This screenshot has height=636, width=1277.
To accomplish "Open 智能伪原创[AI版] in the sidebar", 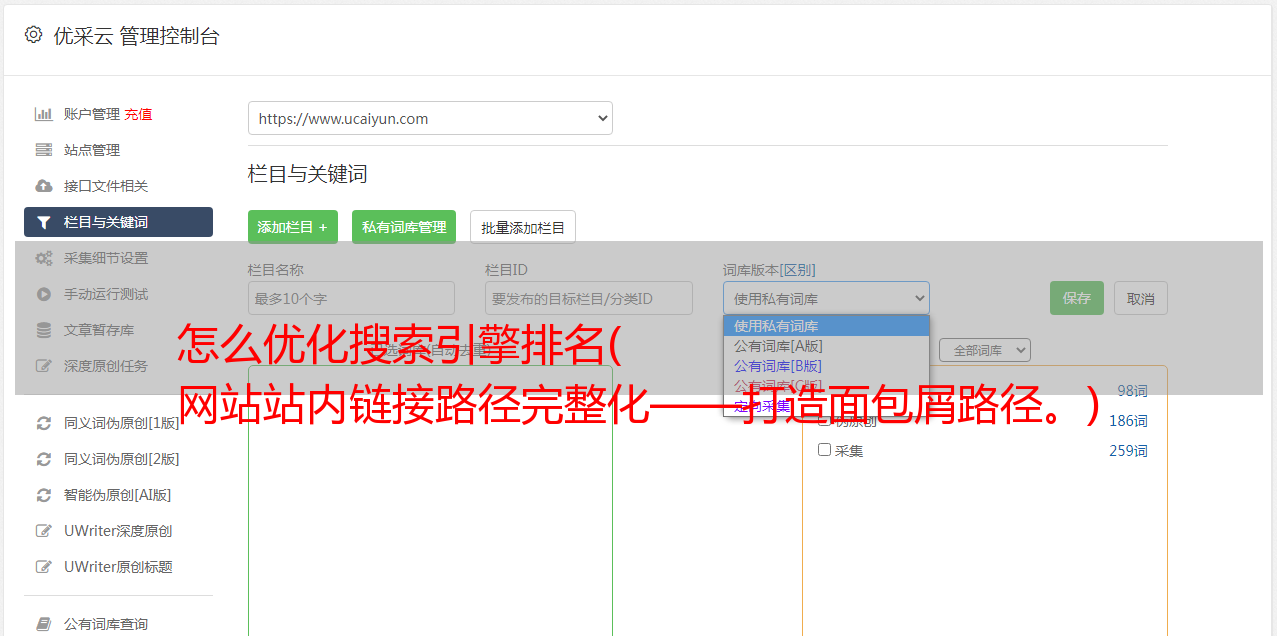I will (x=118, y=495).
